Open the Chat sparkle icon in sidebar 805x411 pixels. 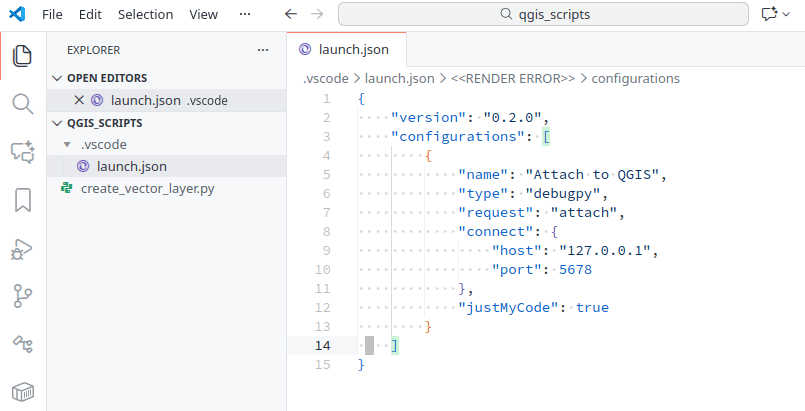[22, 152]
